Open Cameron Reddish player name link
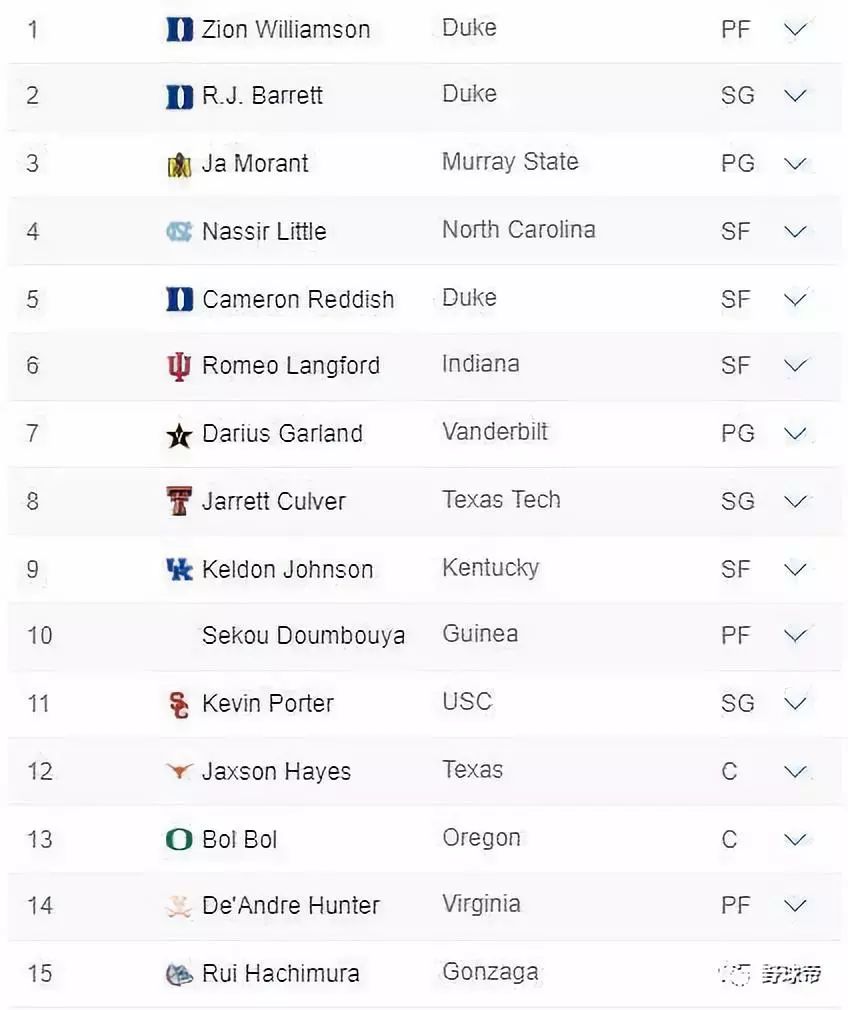 [298, 300]
